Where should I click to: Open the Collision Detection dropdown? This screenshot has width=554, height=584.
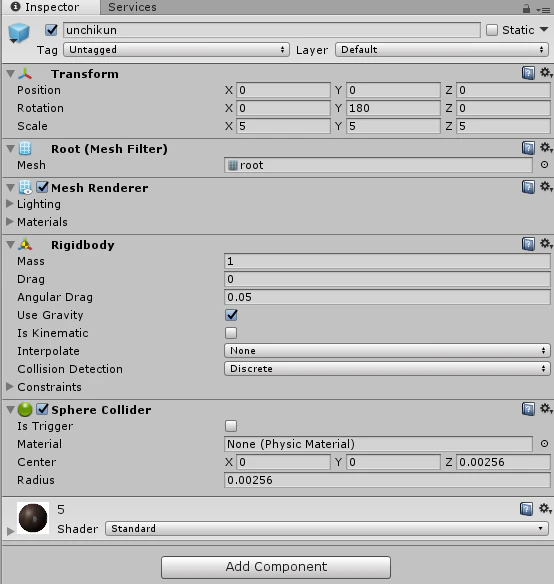[387, 368]
